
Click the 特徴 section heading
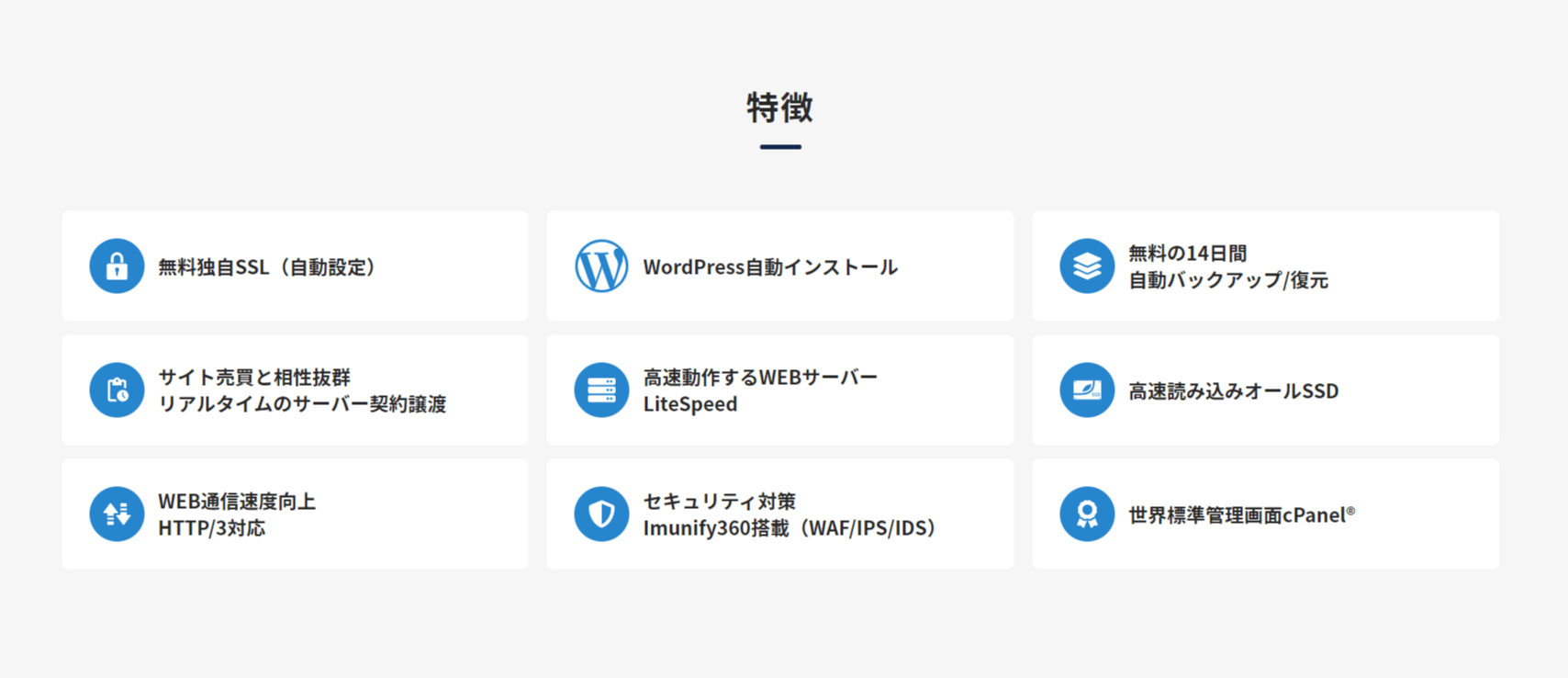tap(779, 107)
